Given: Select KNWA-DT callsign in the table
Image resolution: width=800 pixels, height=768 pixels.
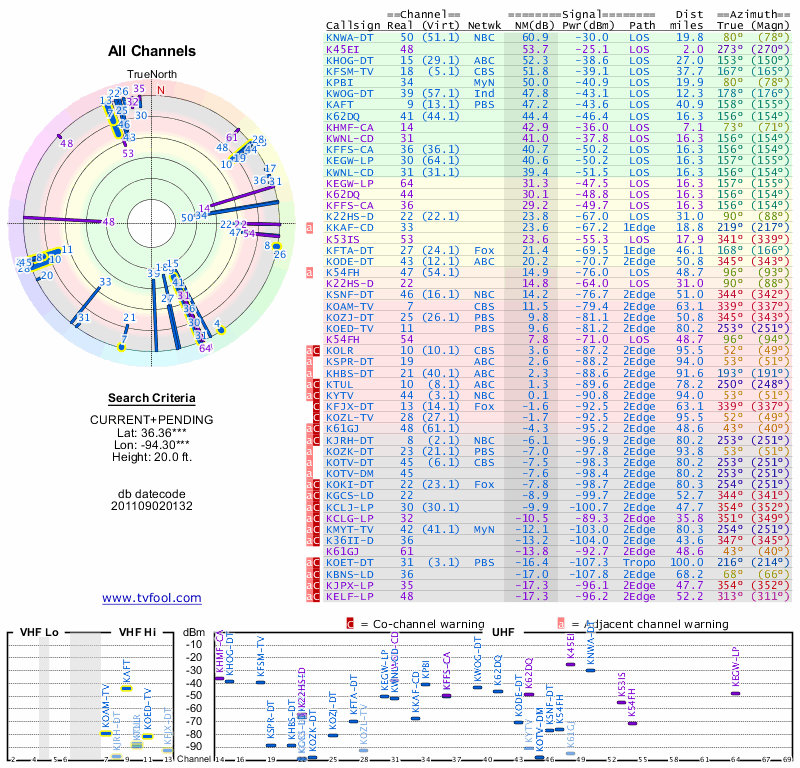Looking at the screenshot, I should pos(349,38).
